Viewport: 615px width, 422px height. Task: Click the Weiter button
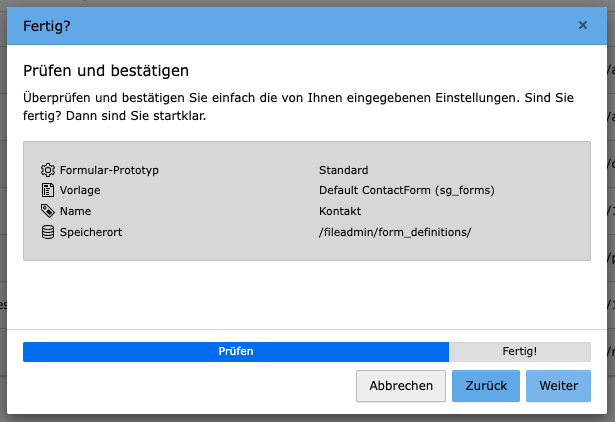[x=558, y=386]
